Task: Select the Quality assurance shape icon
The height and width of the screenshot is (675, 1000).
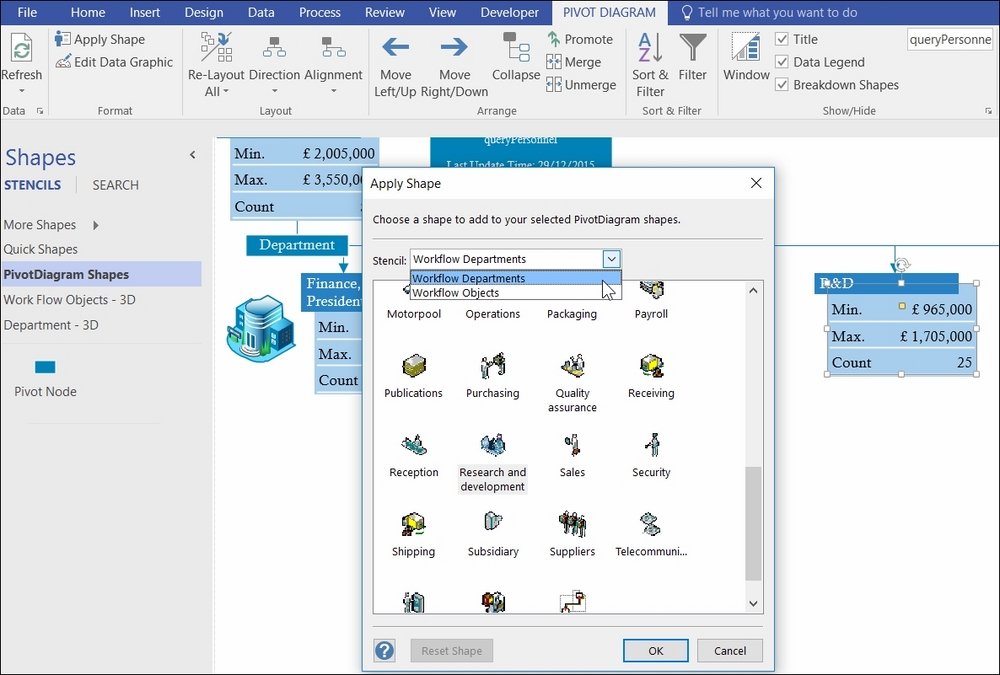Action: coord(572,366)
